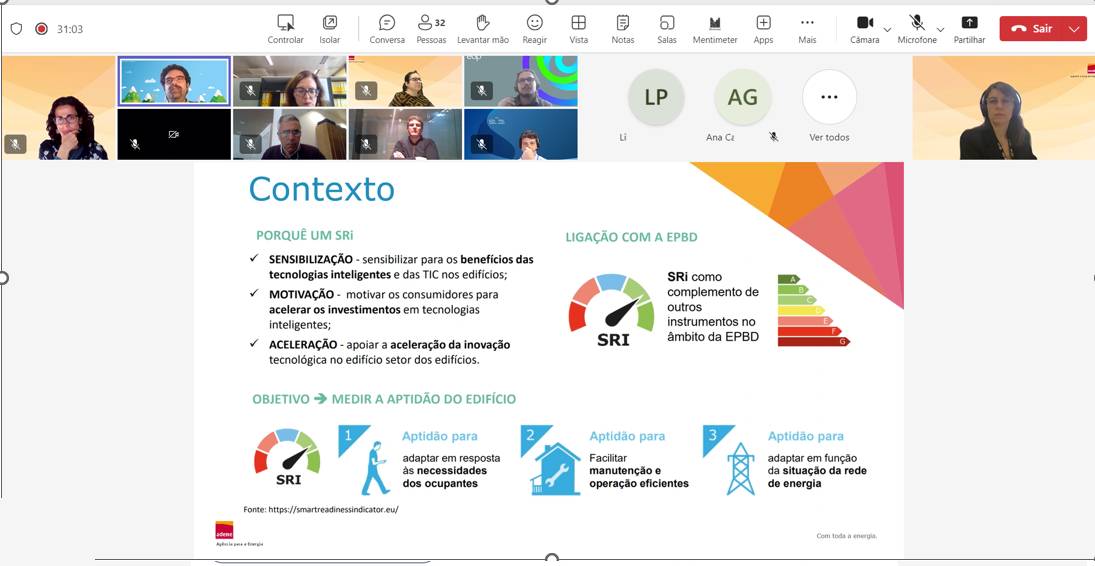Screen dimensions: 1095x566
Task: Toggle the Microfone mute state
Action: click(917, 29)
